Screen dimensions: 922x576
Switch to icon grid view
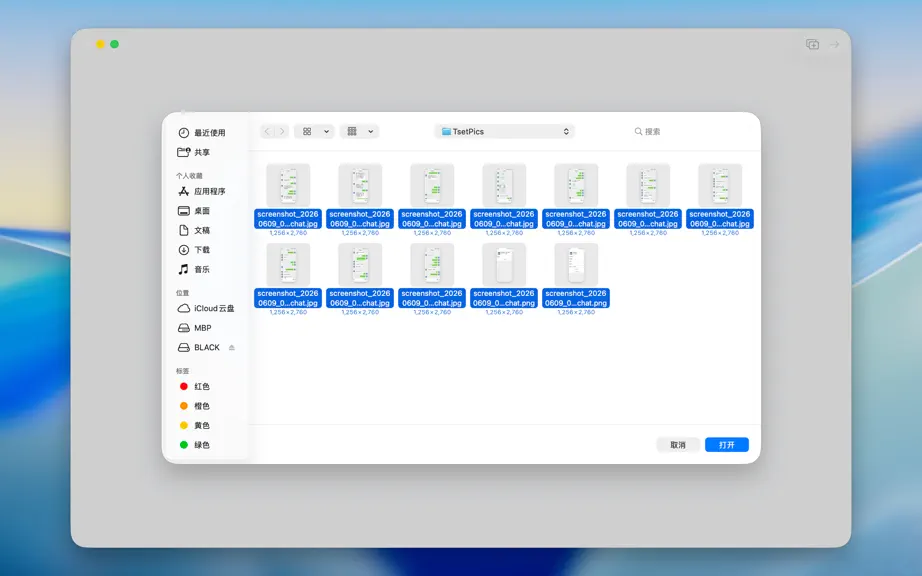pyautogui.click(x=307, y=132)
